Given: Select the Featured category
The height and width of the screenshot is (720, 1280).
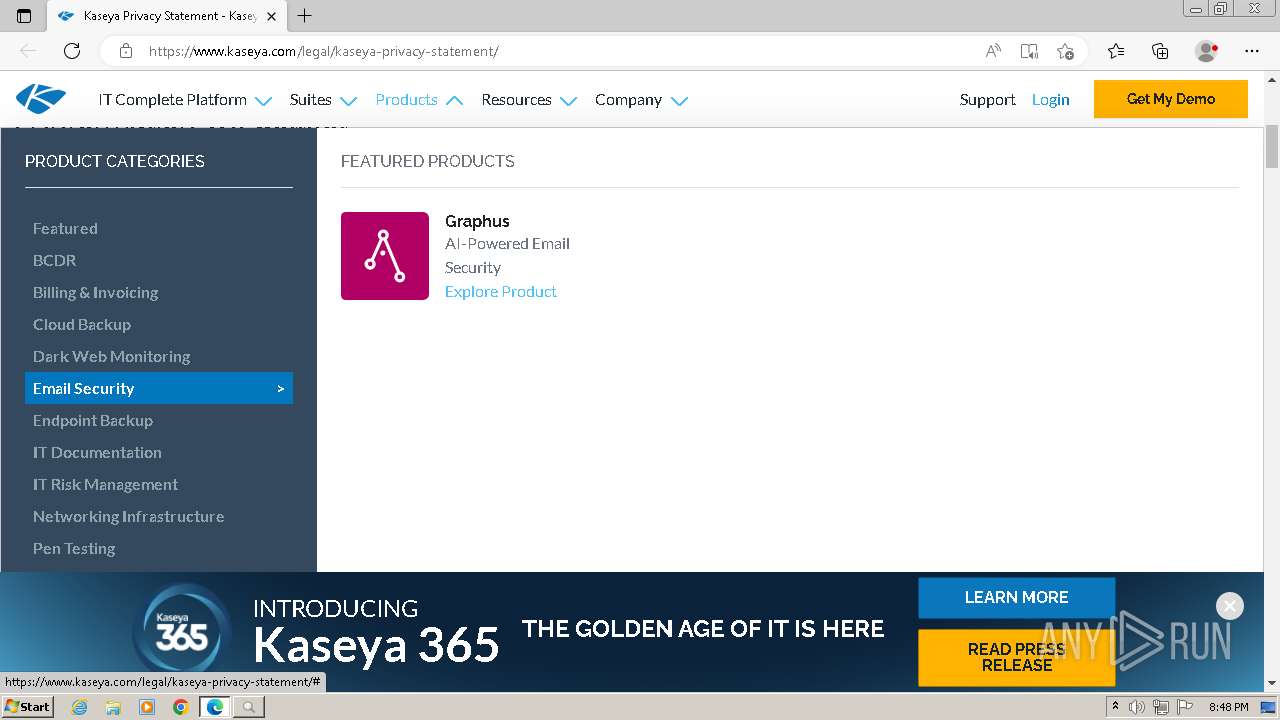Looking at the screenshot, I should pyautogui.click(x=158, y=228).
